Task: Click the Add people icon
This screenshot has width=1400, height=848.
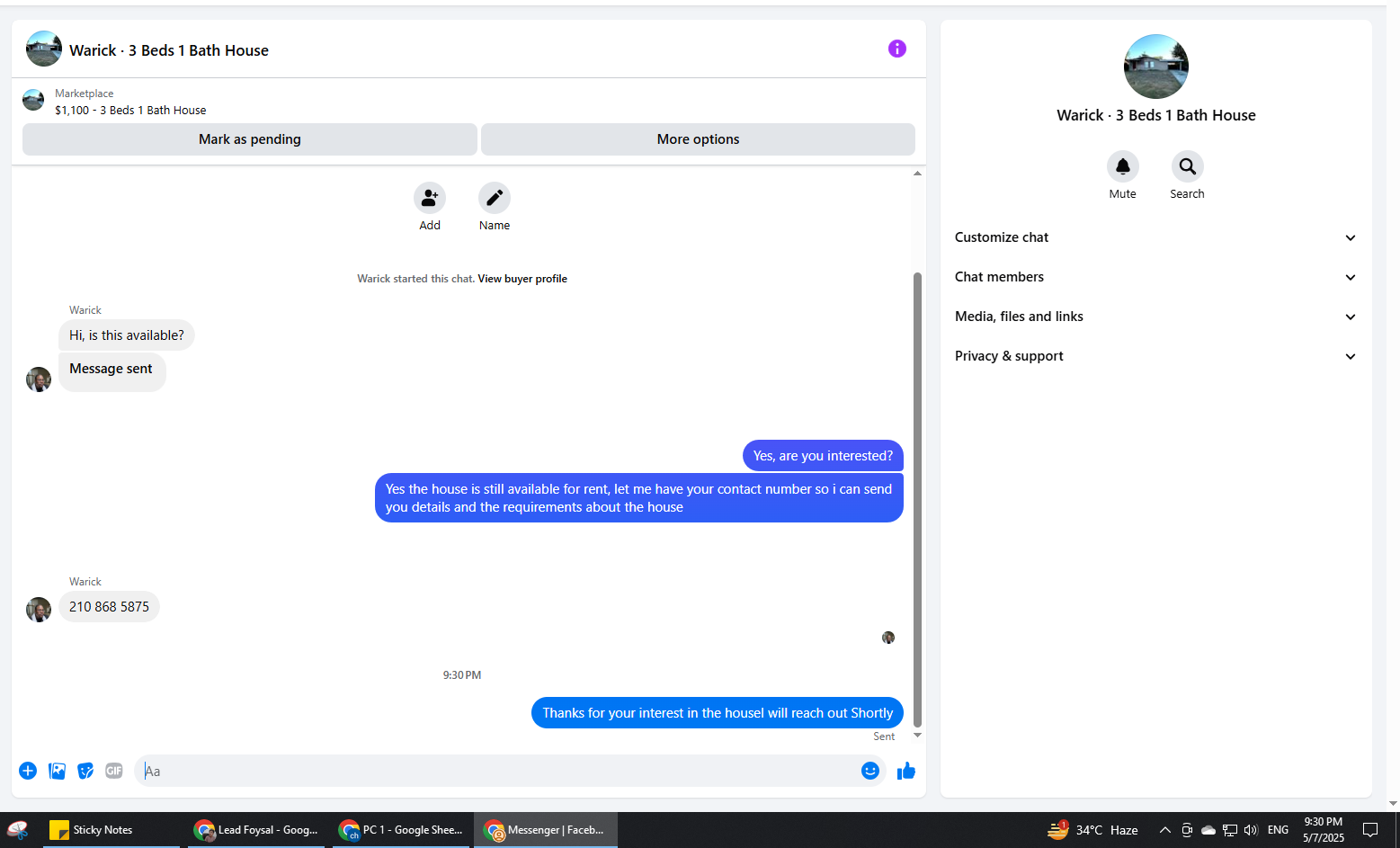Action: click(x=430, y=198)
